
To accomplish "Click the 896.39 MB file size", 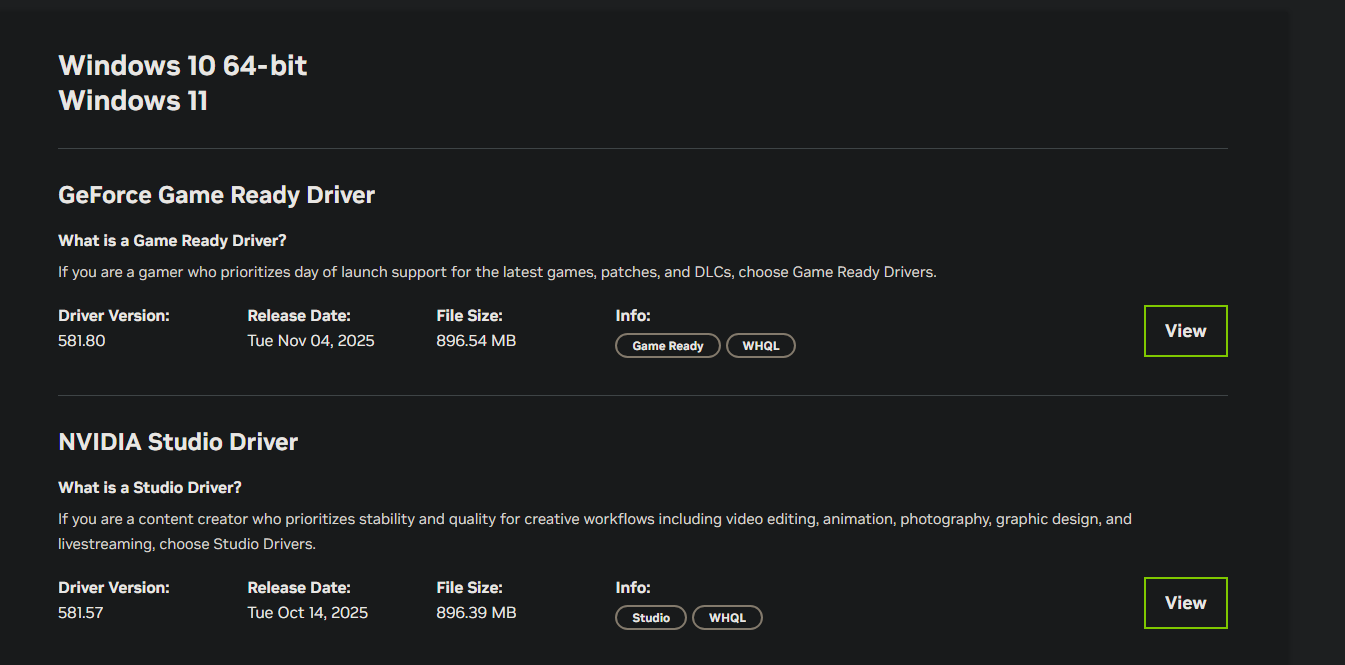I will pos(476,613).
